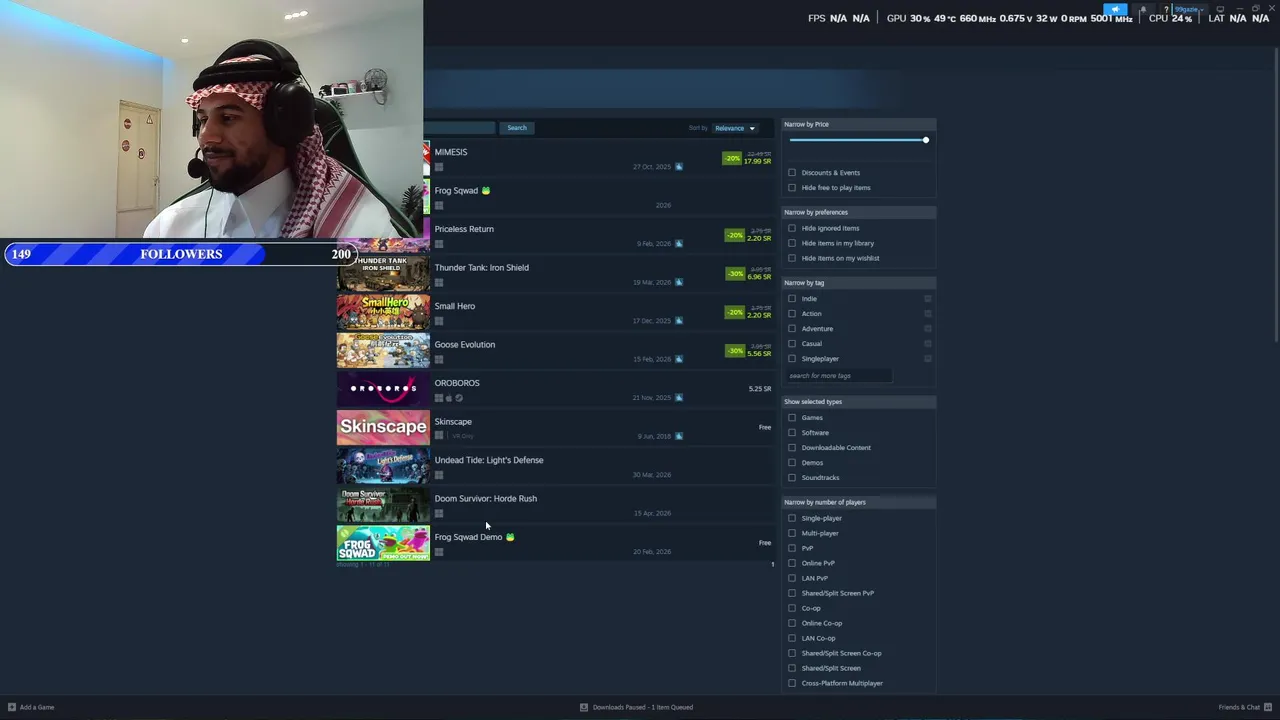Tick the Adventure tag checkbox
Screen dimensions: 1280x720
792,329
